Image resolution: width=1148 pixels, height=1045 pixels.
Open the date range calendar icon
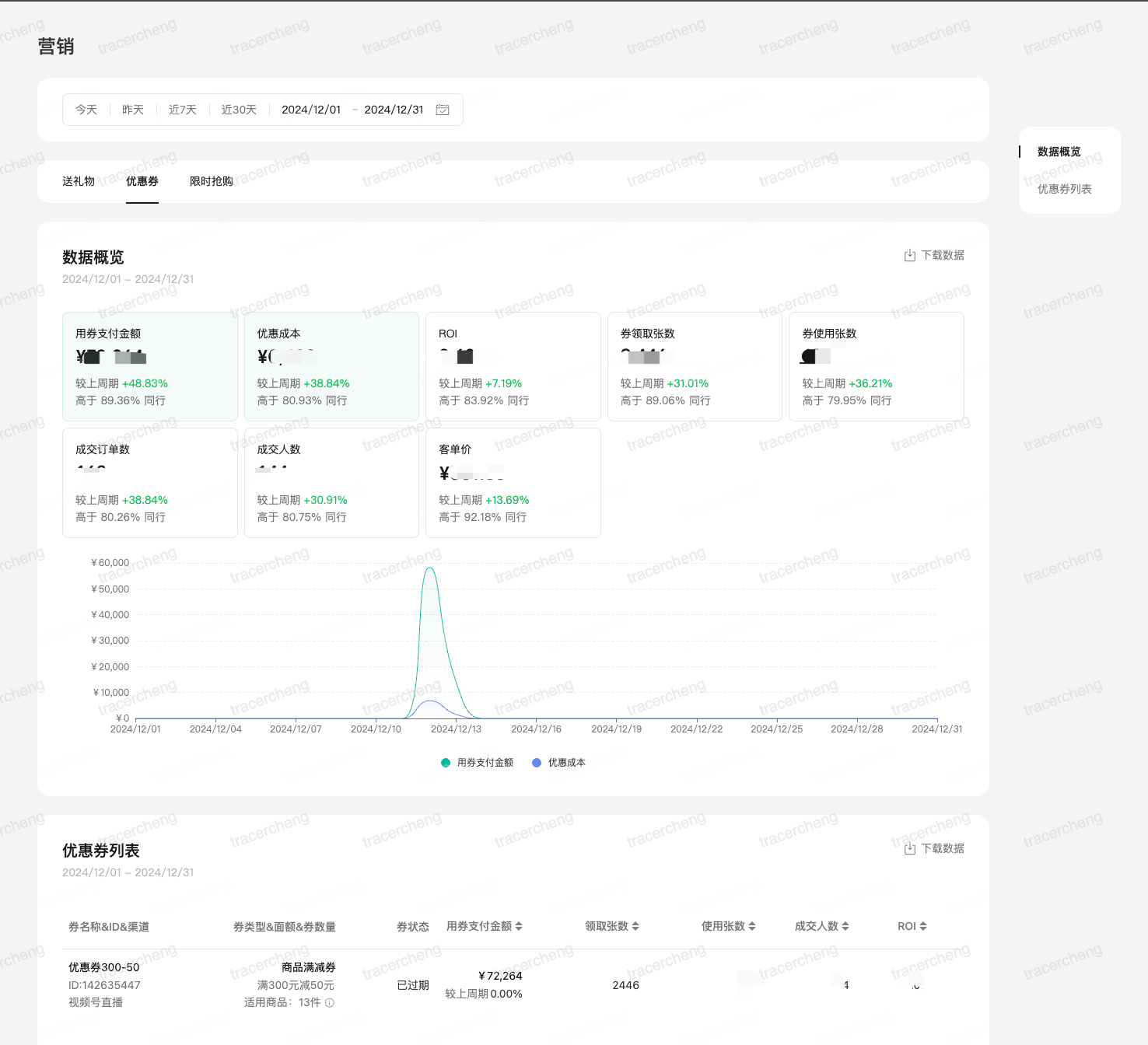(443, 110)
